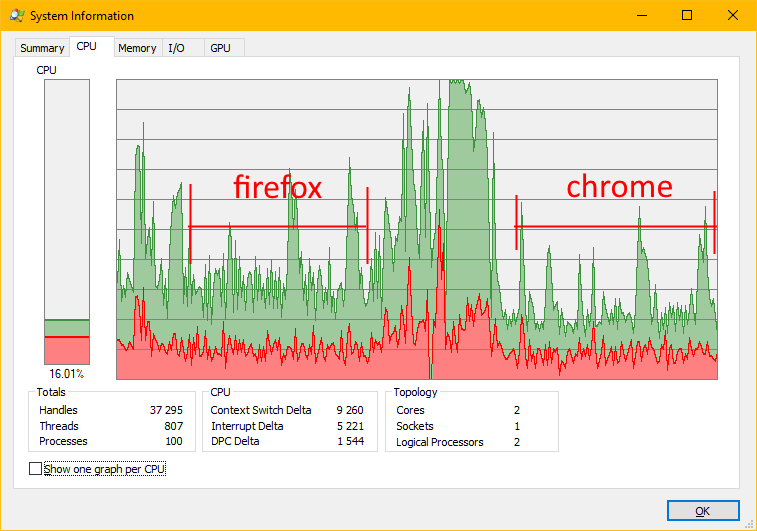Click the Processes label in Totals
Image resolution: width=757 pixels, height=531 pixels.
coord(63,441)
